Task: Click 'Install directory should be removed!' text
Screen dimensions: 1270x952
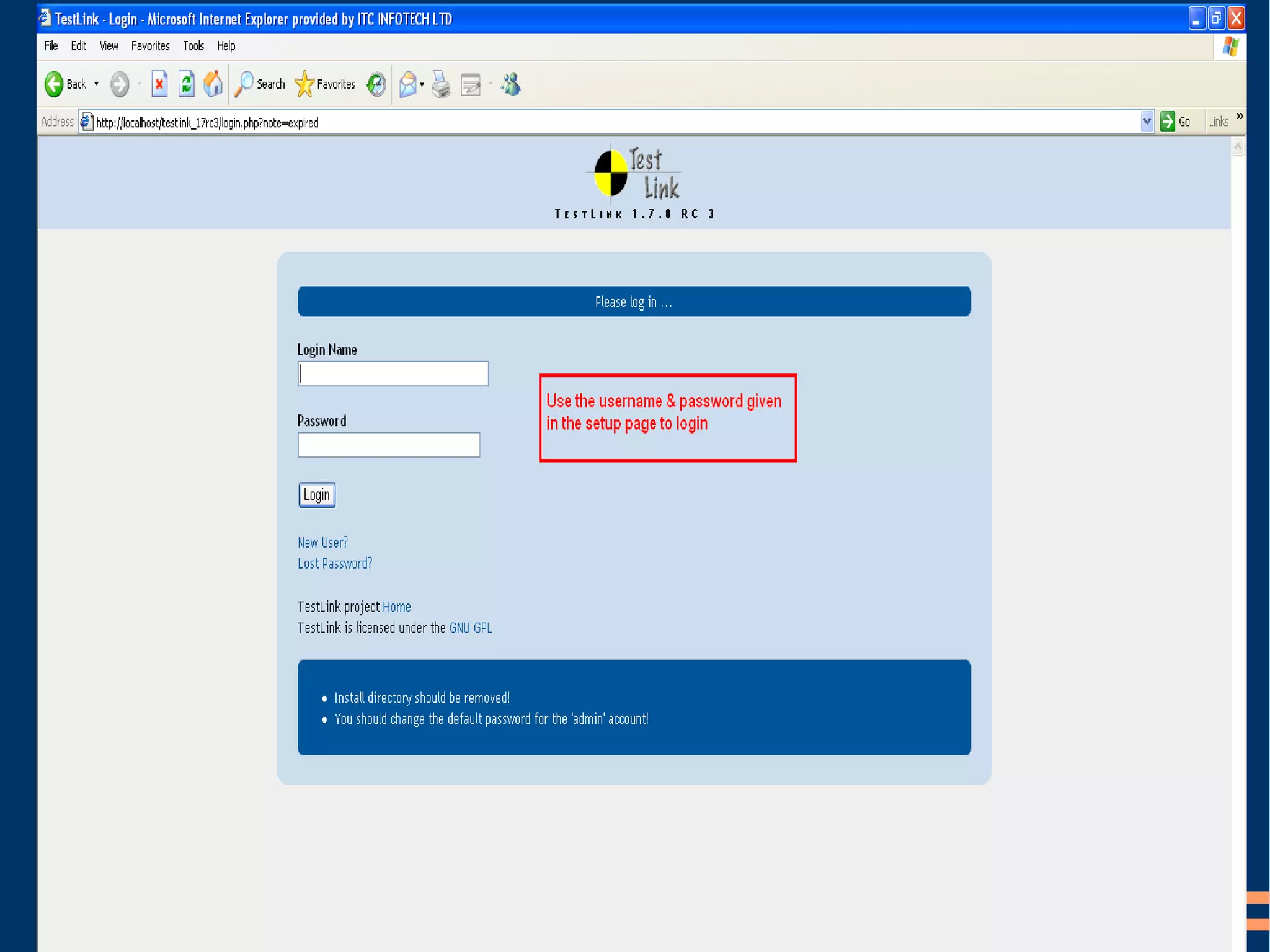Action: pos(422,698)
